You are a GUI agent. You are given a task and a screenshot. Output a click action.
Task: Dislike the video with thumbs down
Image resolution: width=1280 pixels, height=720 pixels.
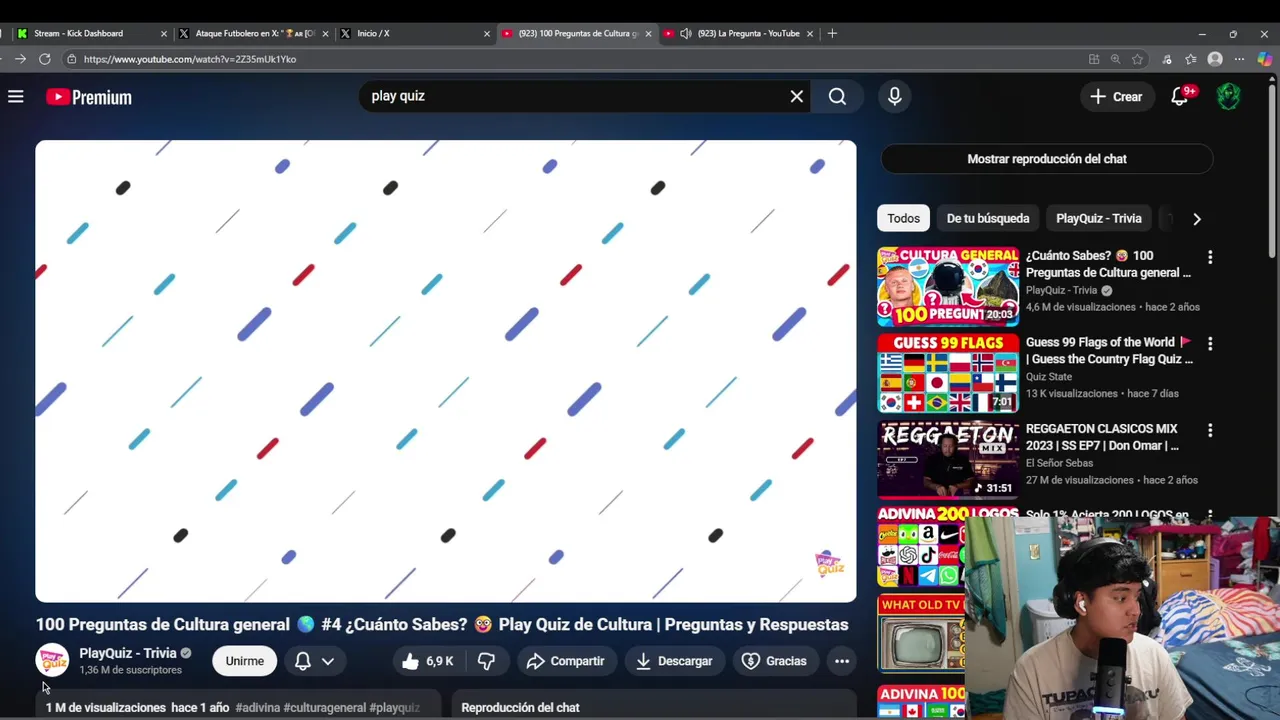click(487, 661)
